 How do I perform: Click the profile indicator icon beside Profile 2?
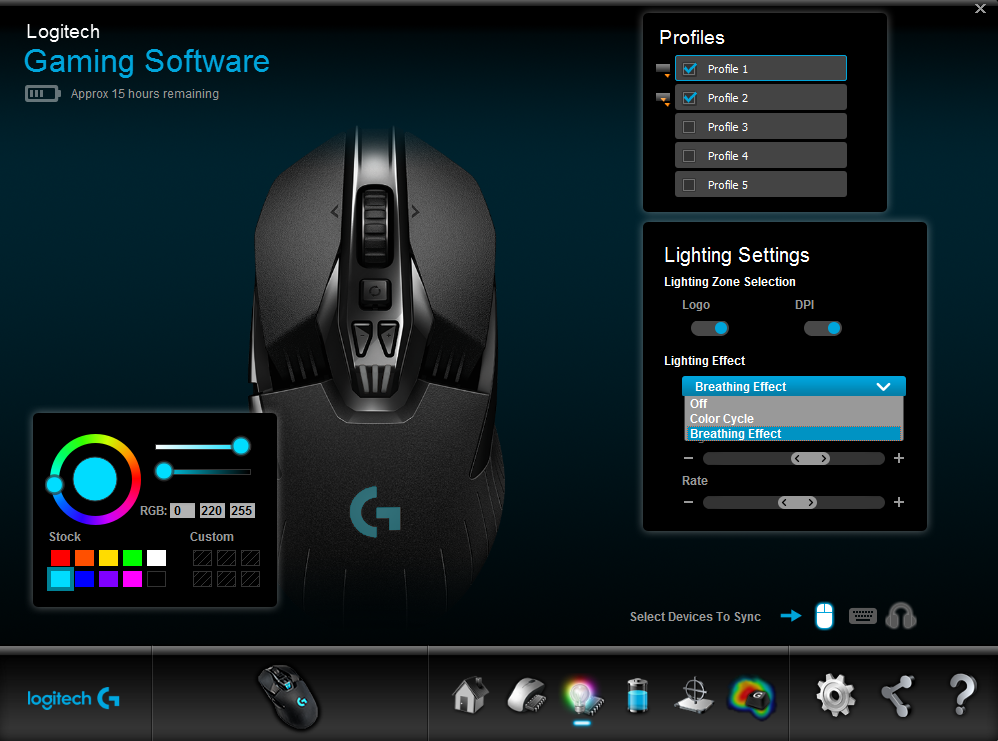663,99
